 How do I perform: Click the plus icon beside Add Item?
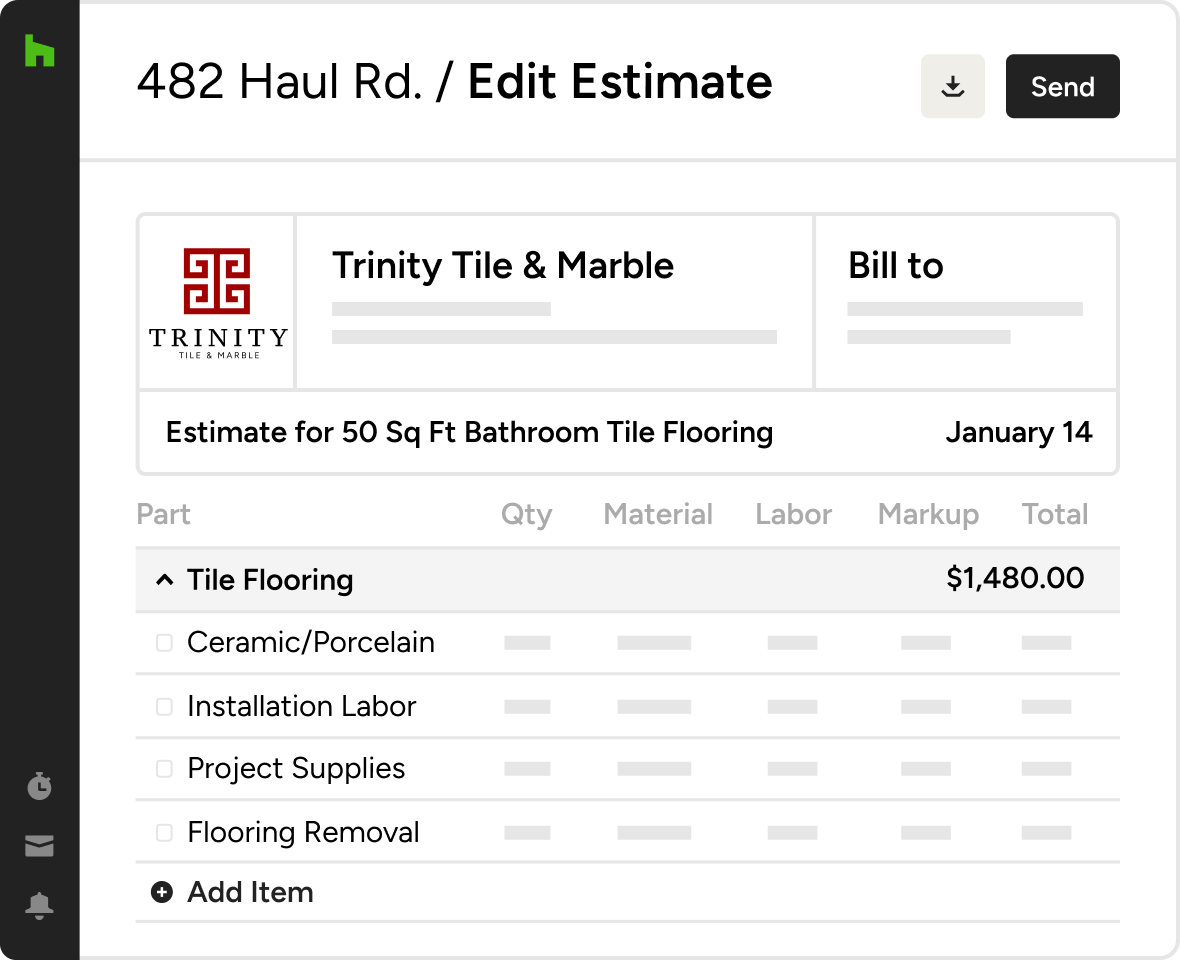coord(162,892)
